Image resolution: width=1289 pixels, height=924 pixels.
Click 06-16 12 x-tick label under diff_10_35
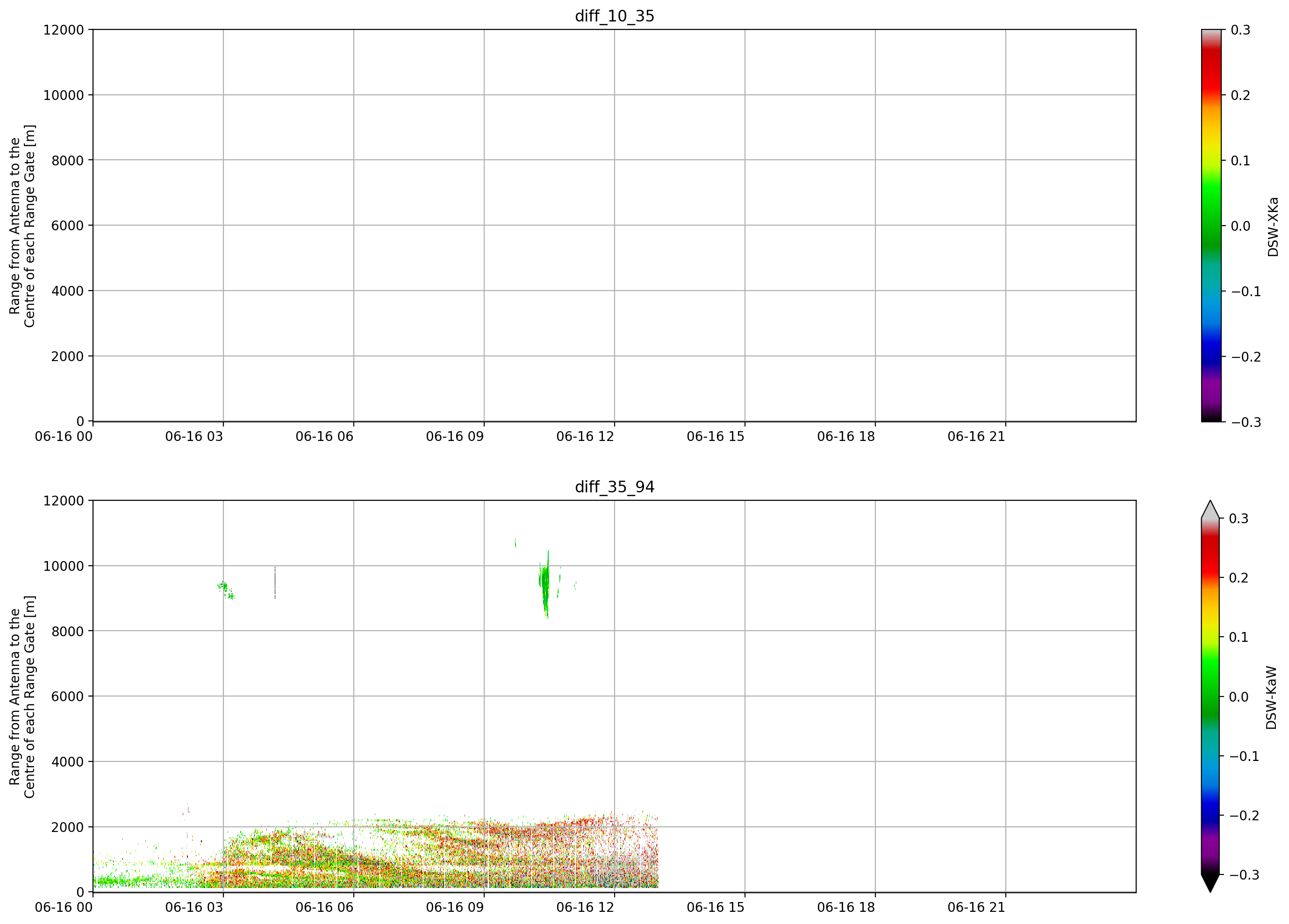[586, 436]
